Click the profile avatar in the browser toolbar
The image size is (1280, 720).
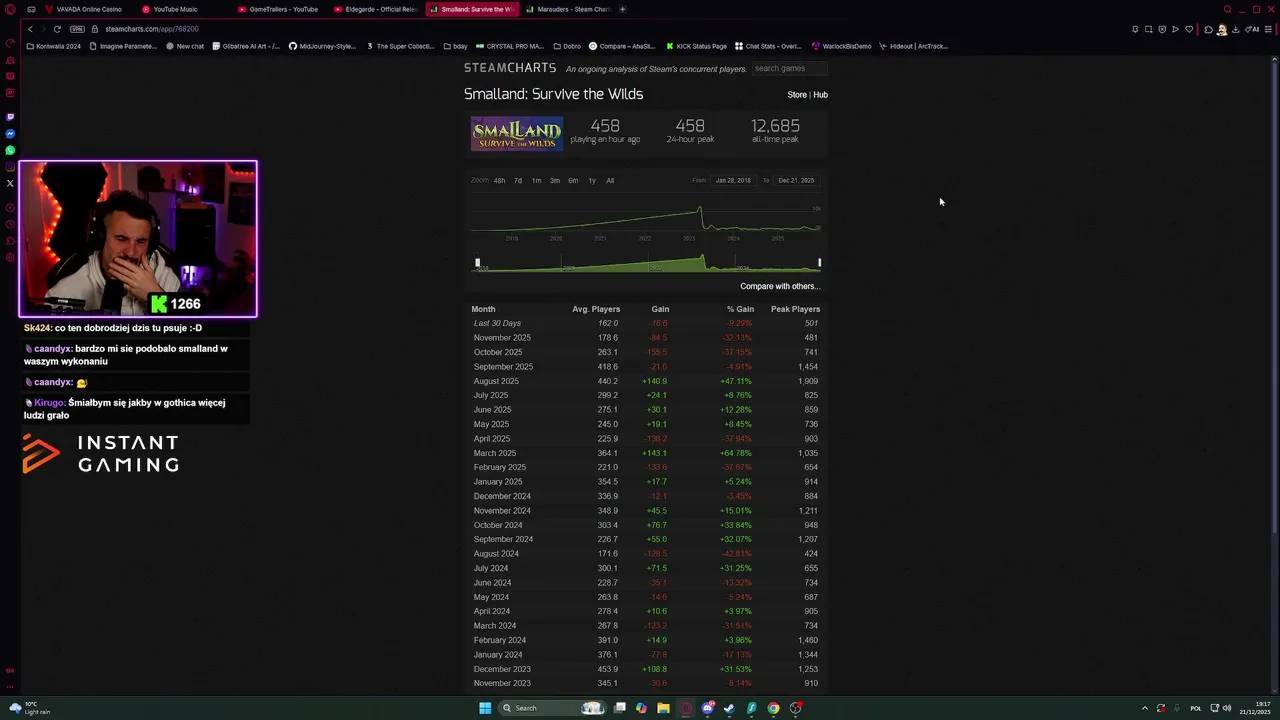tap(1222, 29)
